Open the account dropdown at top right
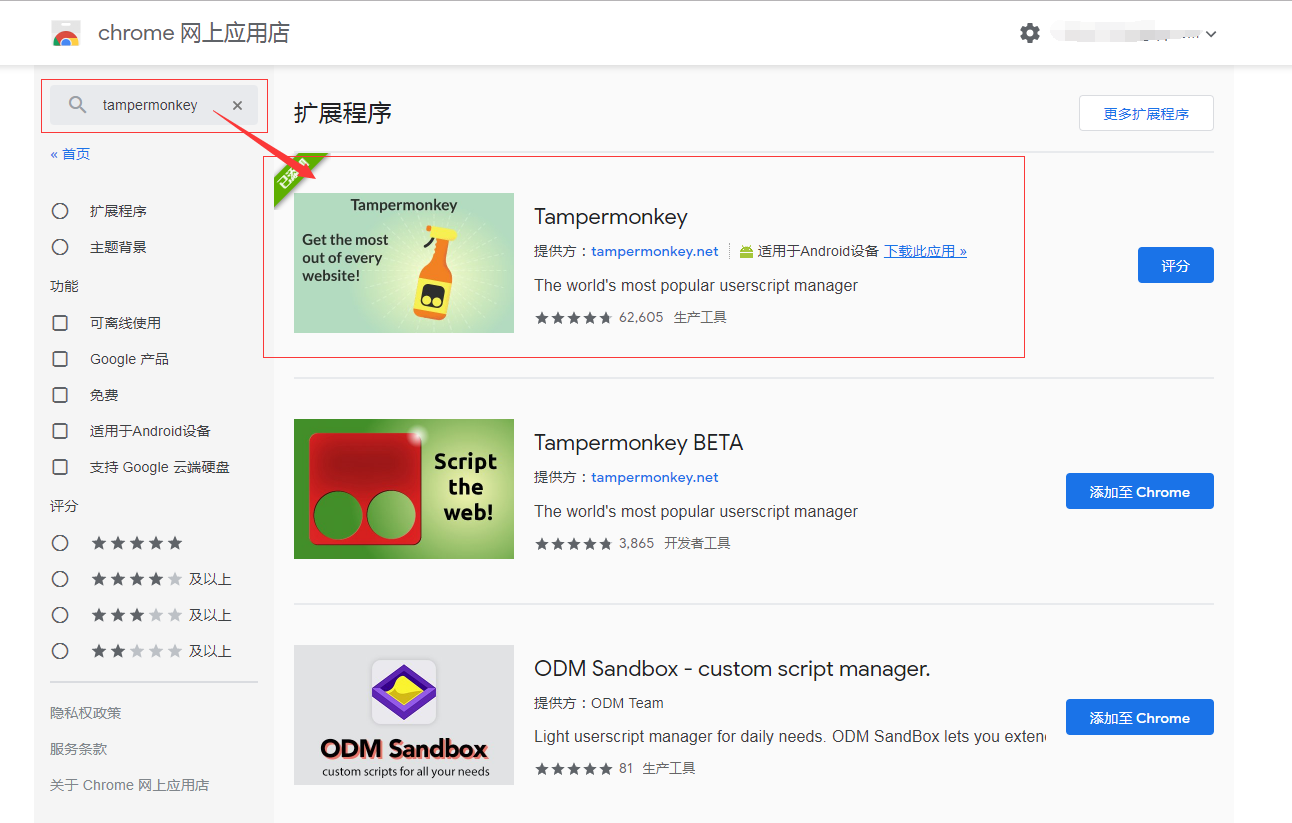The width and height of the screenshot is (1292, 823). point(1209,33)
